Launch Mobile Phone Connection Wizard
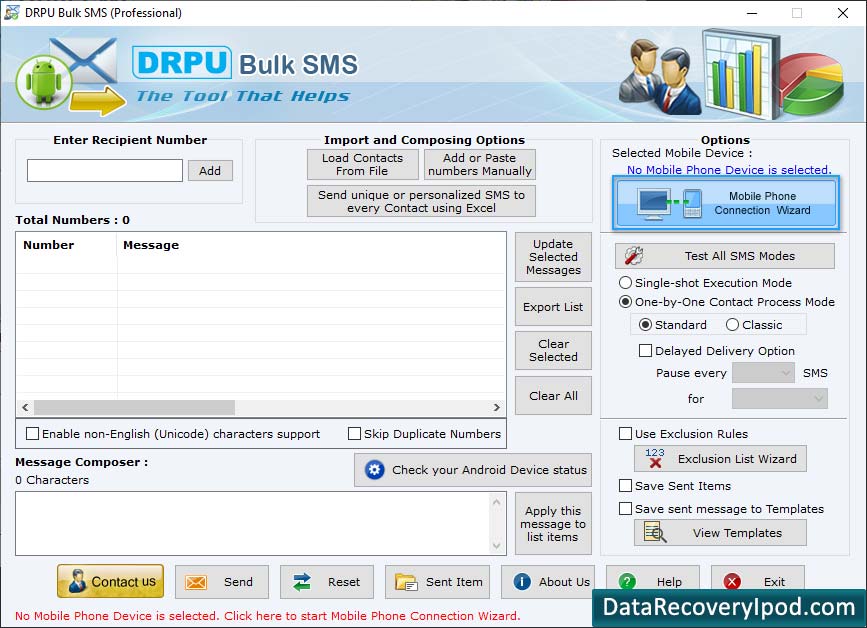This screenshot has width=867, height=628. pyautogui.click(x=725, y=203)
